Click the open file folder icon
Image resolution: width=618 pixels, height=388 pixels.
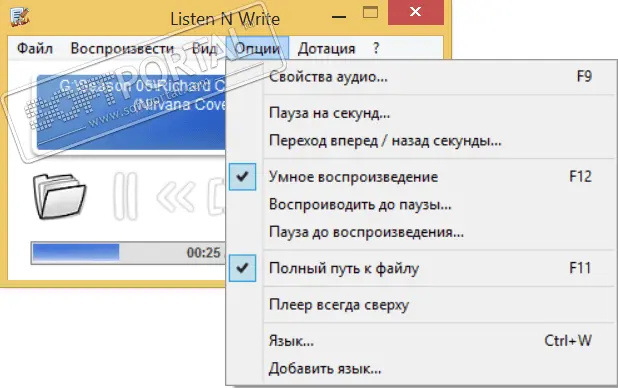click(x=59, y=196)
